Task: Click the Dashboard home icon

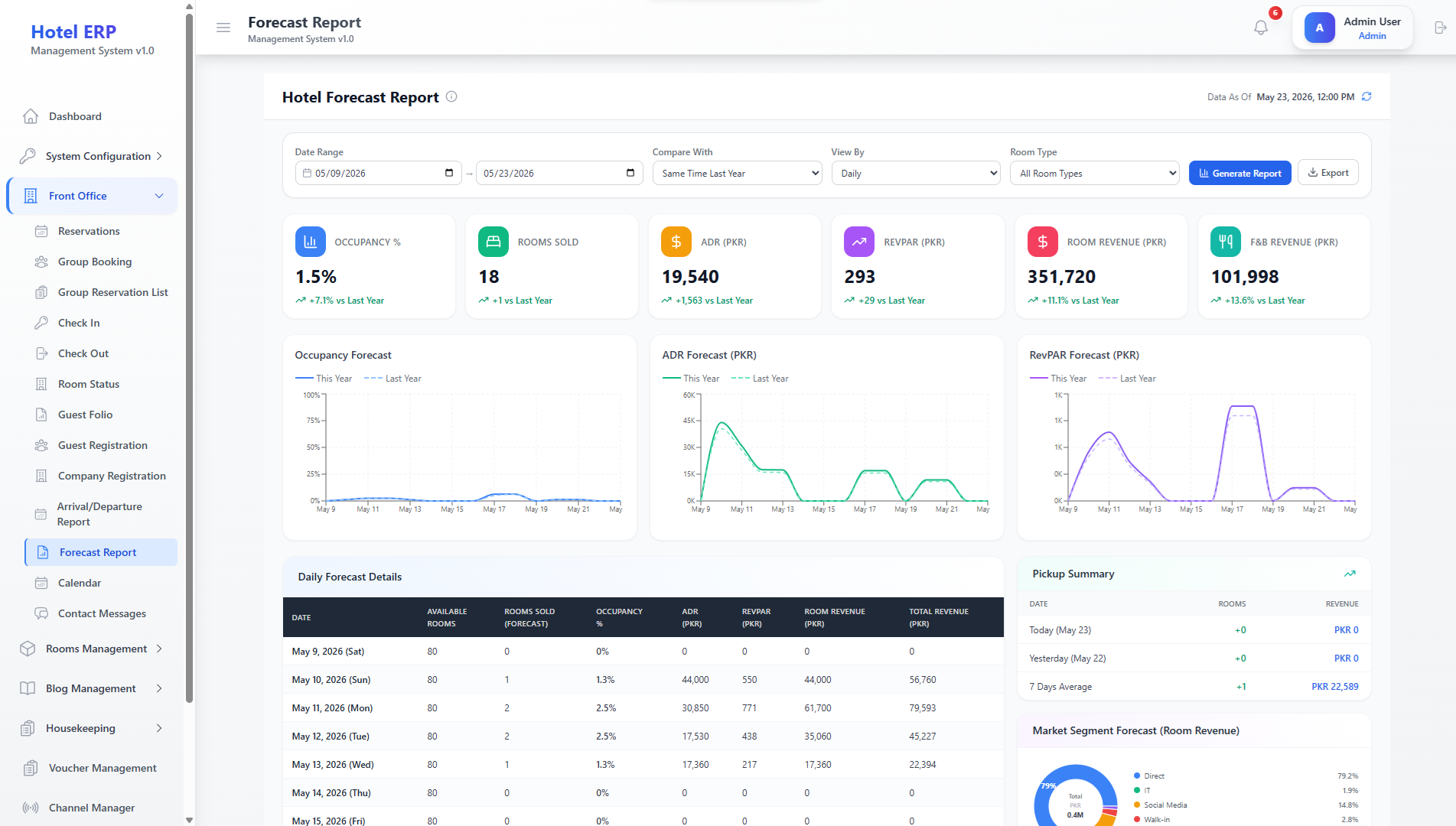Action: 31,116
